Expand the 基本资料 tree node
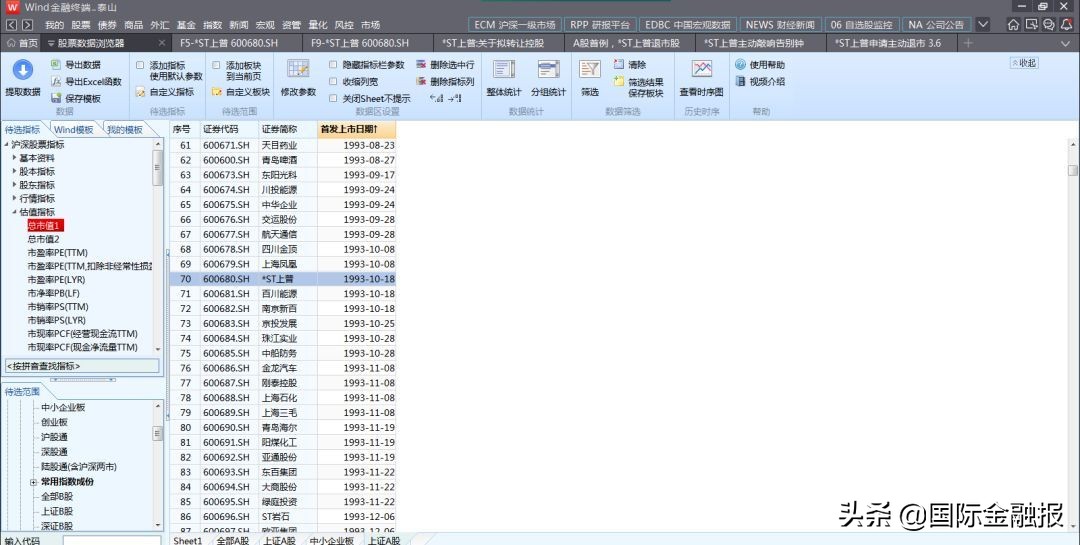1080x545 pixels. pos(14,158)
